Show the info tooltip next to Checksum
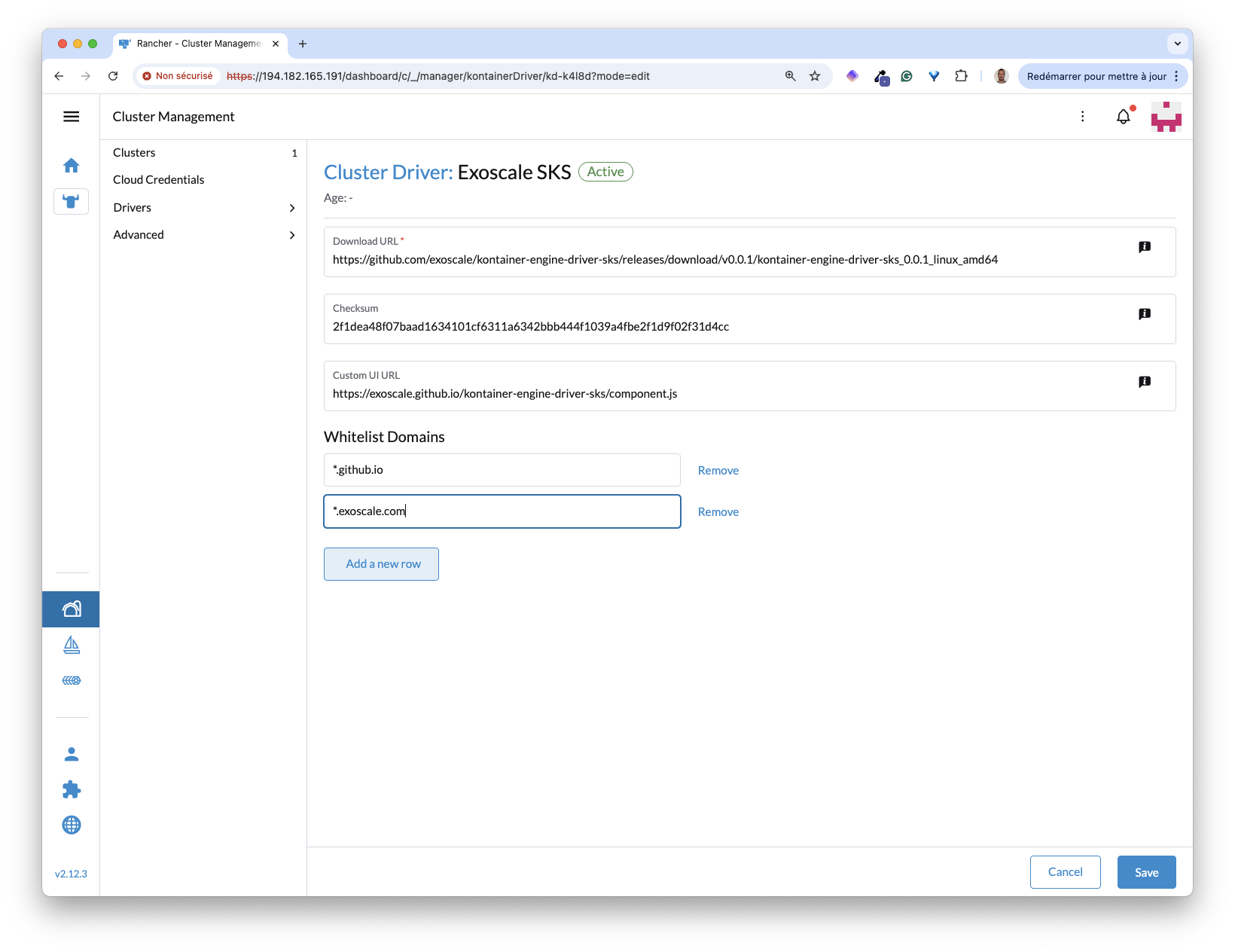Viewport: 1235px width, 952px height. click(x=1145, y=314)
